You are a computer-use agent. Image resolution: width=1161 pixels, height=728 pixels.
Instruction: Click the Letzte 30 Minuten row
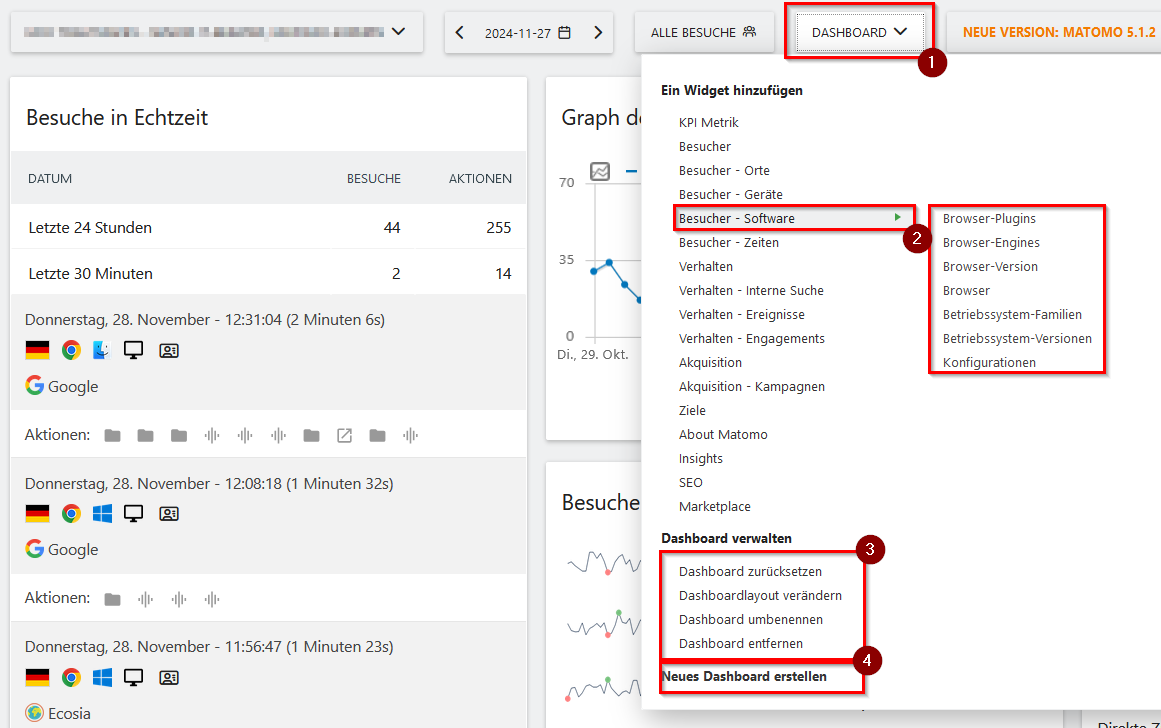click(x=269, y=273)
